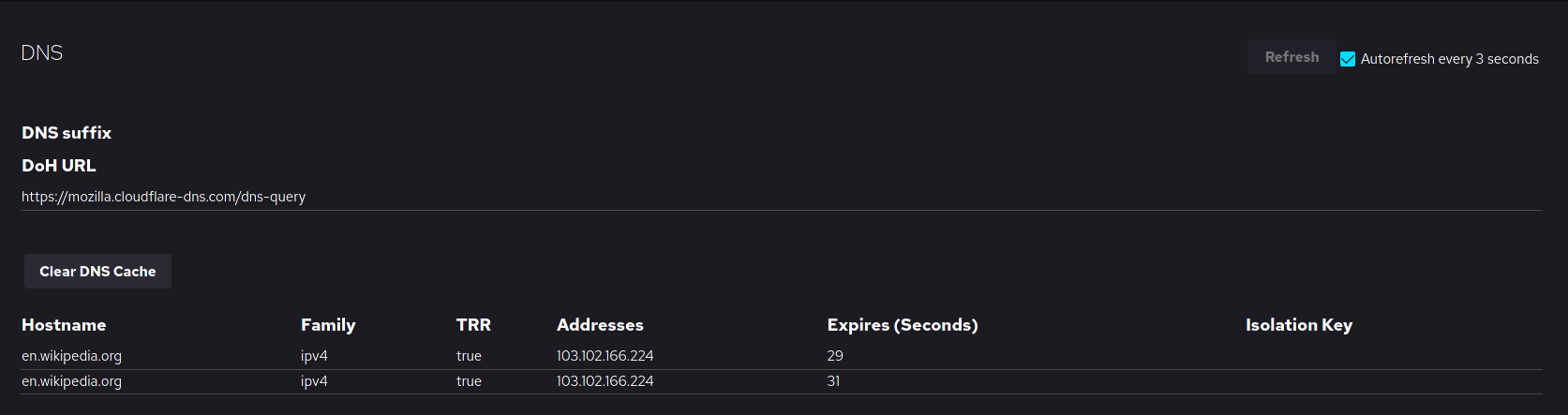Screen dimensions: 1568x415
Task: Click the mozilla.cloudflare-dns.com DoH URL text
Action: tap(164, 197)
